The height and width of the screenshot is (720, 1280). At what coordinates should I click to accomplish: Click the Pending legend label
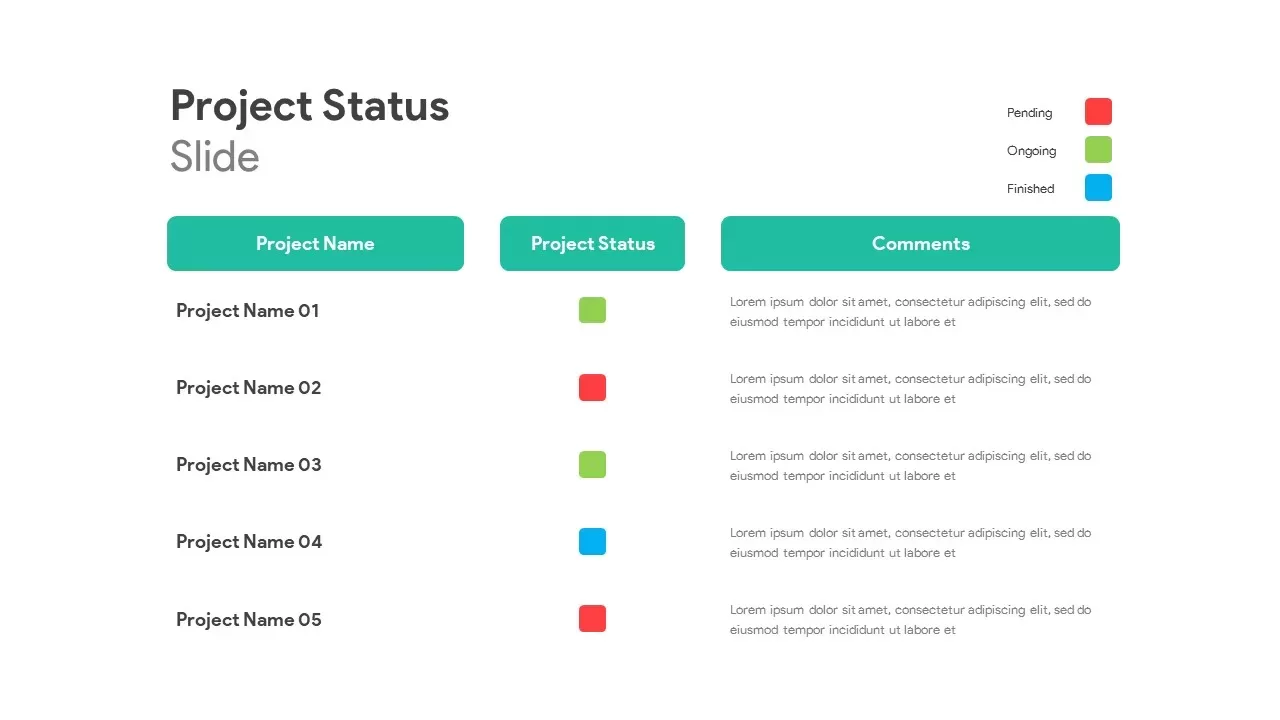click(1029, 113)
